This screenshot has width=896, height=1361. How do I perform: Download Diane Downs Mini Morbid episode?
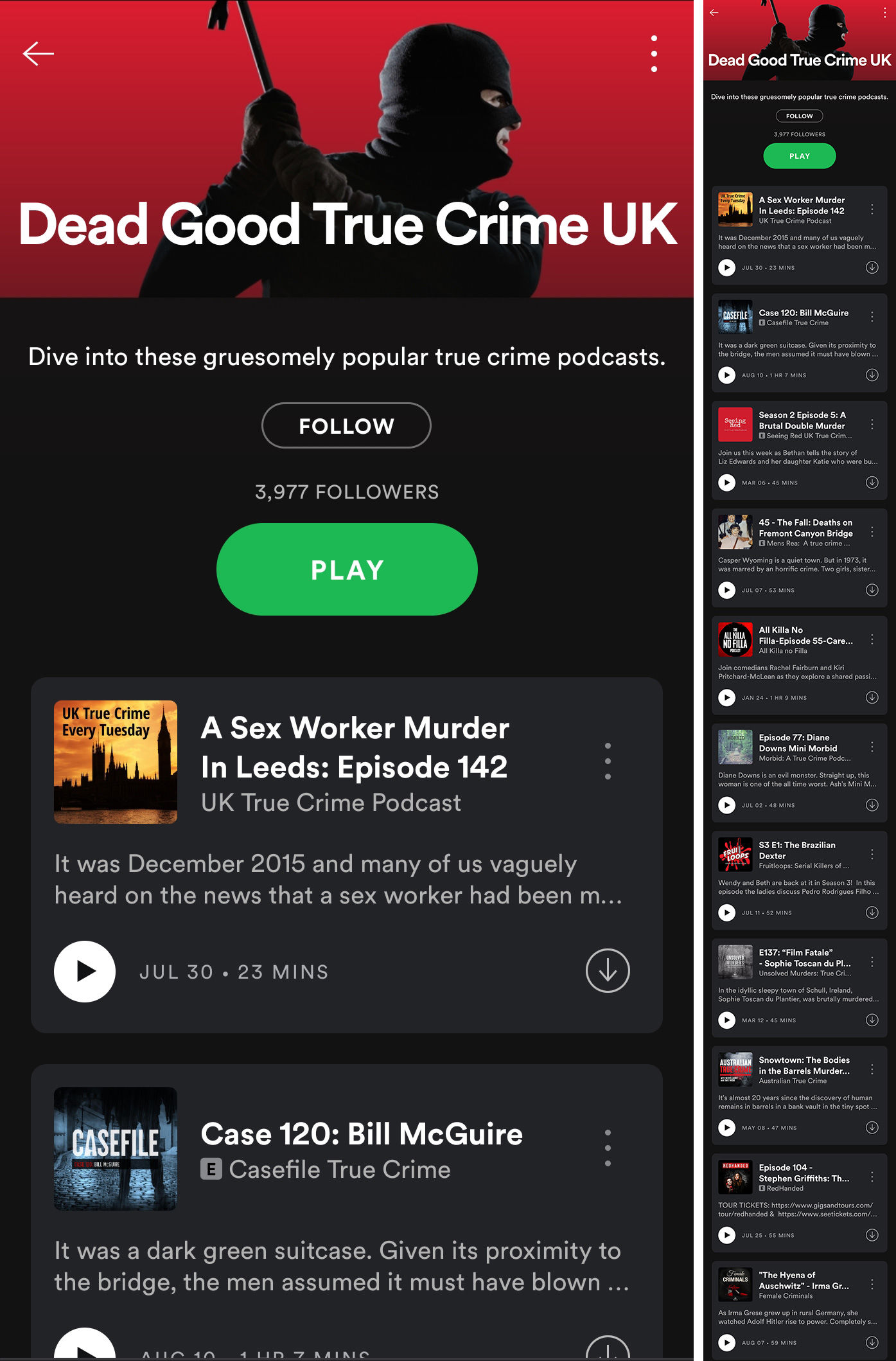coord(872,805)
